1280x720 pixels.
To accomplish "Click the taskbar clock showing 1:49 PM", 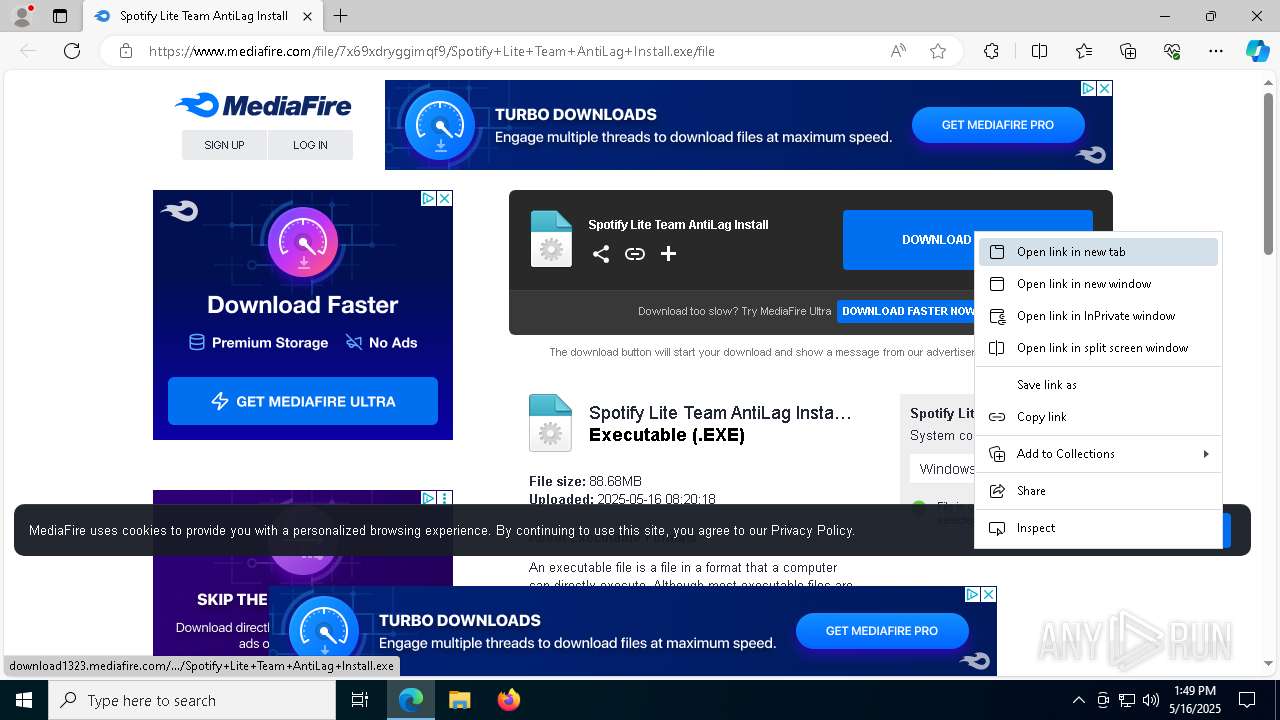I will tap(1194, 700).
